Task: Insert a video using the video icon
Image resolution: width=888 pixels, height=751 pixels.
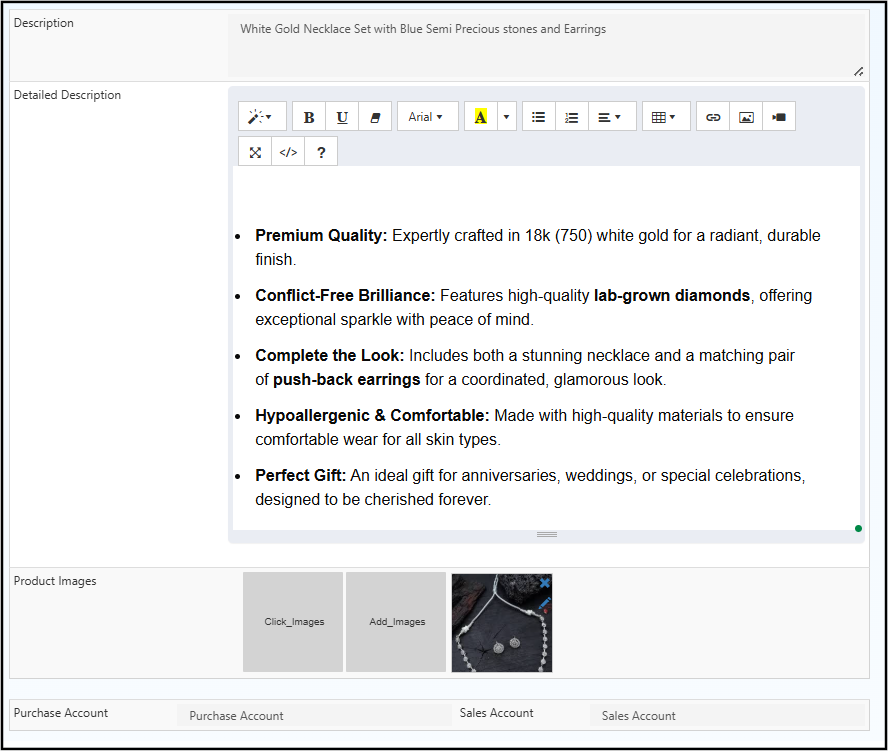Action: pos(779,117)
